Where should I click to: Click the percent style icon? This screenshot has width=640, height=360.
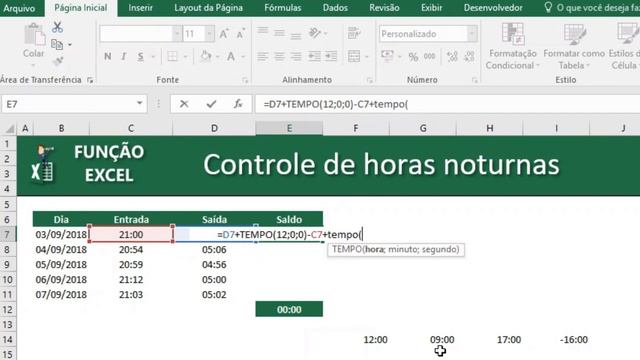coord(413,57)
